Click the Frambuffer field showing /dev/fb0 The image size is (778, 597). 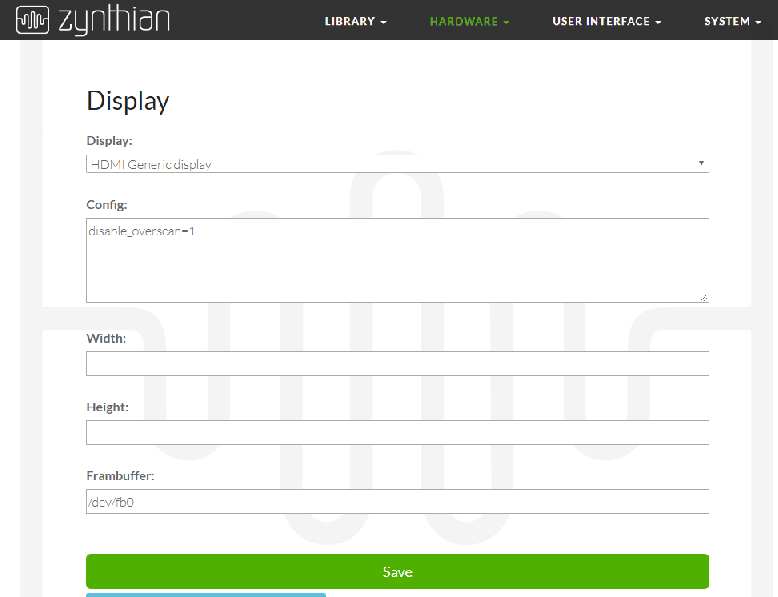coord(397,501)
